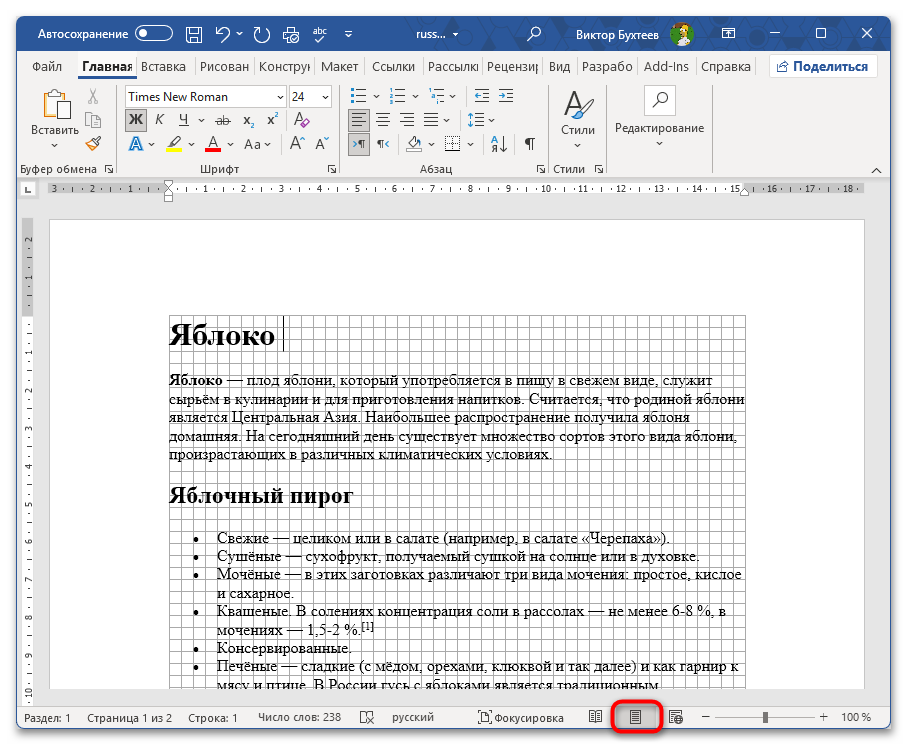Collapse the ribbon with chevron
Viewport: 907px width, 745px height.
pos(876,170)
